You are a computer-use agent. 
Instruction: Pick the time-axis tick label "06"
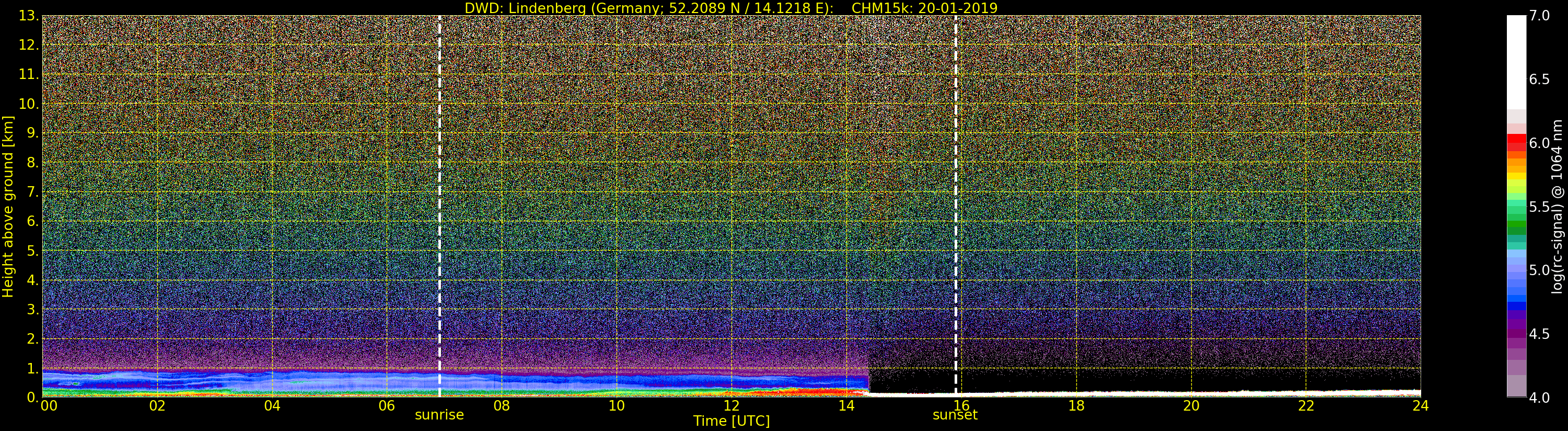tap(387, 405)
